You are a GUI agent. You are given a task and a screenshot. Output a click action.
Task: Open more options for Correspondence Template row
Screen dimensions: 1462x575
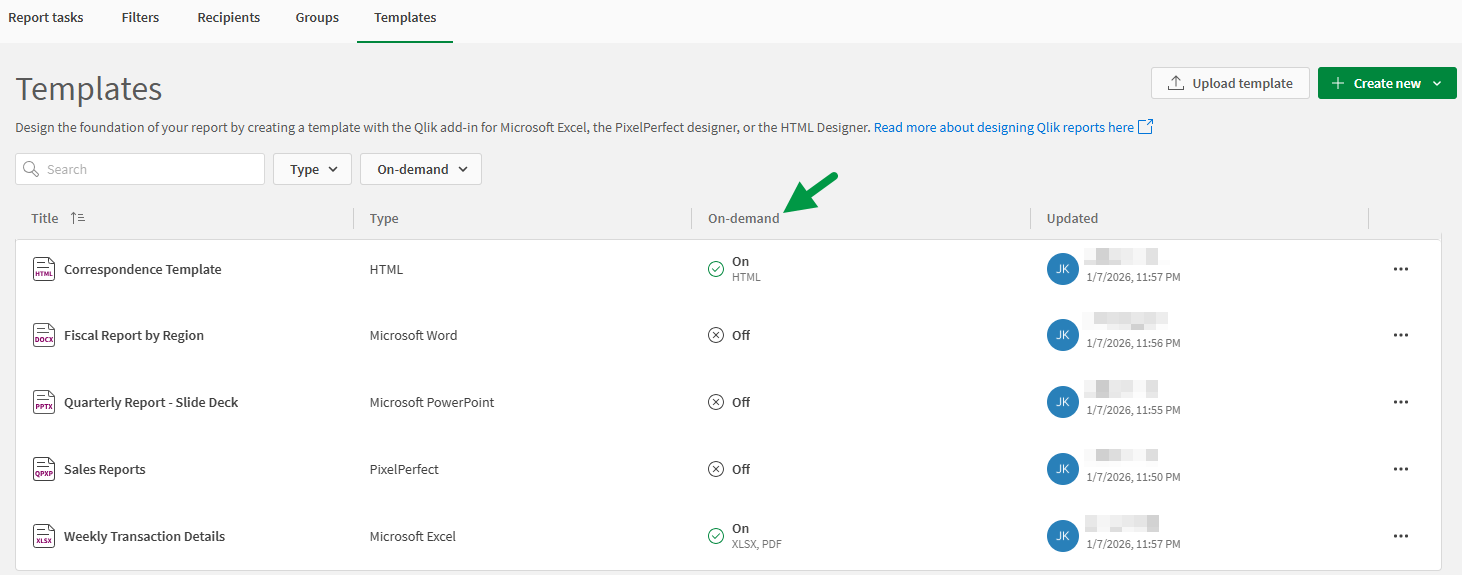pos(1400,269)
